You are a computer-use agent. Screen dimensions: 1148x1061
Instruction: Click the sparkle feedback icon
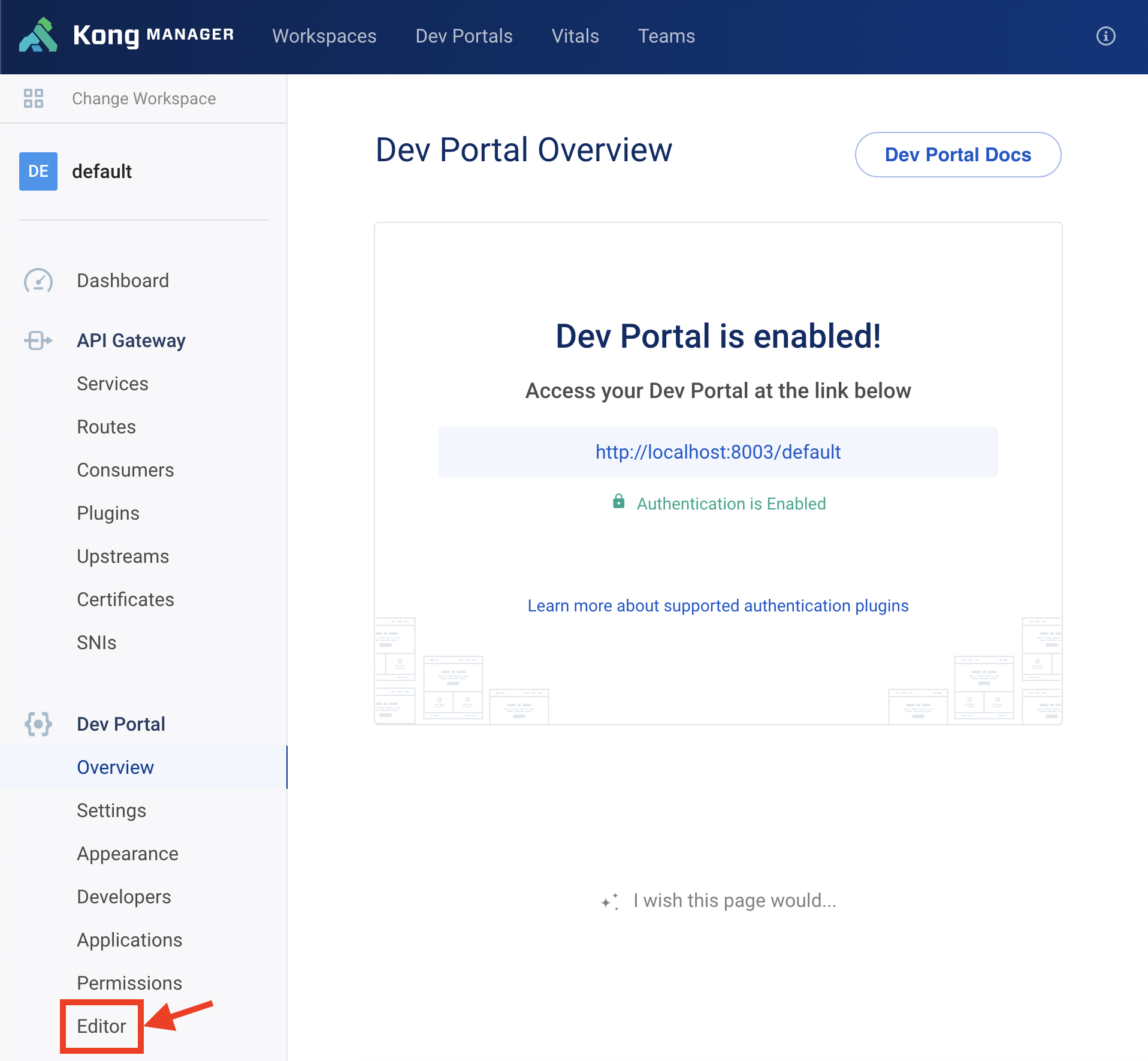(x=610, y=902)
